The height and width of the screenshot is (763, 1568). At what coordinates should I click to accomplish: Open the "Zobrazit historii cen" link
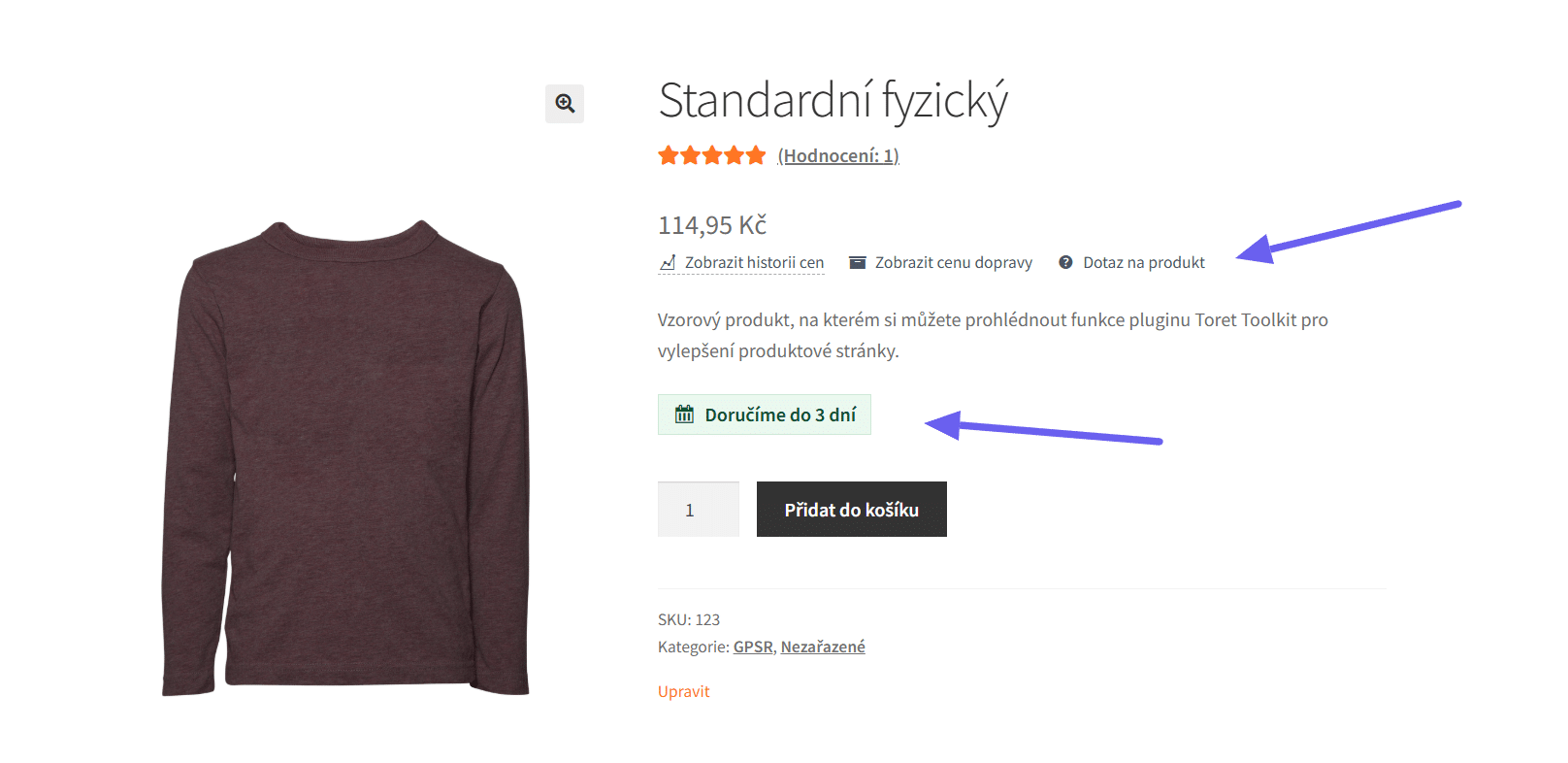(x=754, y=262)
